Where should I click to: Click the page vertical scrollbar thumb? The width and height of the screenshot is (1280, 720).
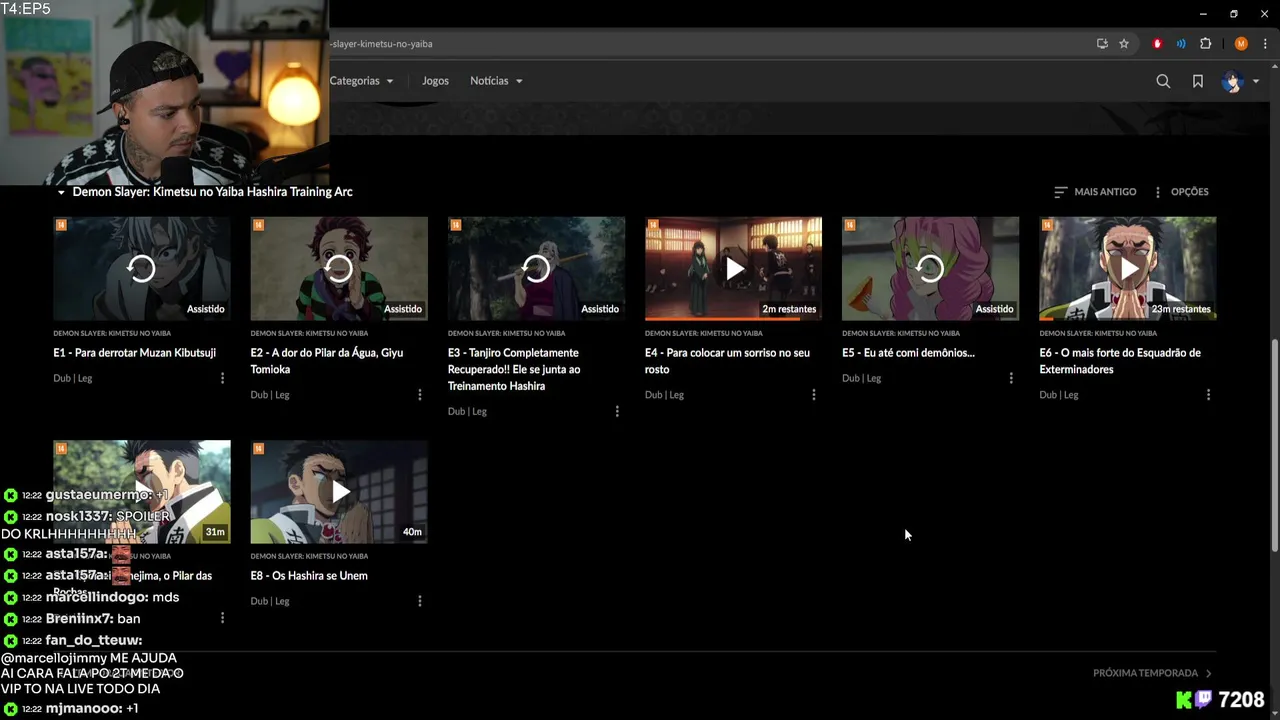[x=1274, y=445]
